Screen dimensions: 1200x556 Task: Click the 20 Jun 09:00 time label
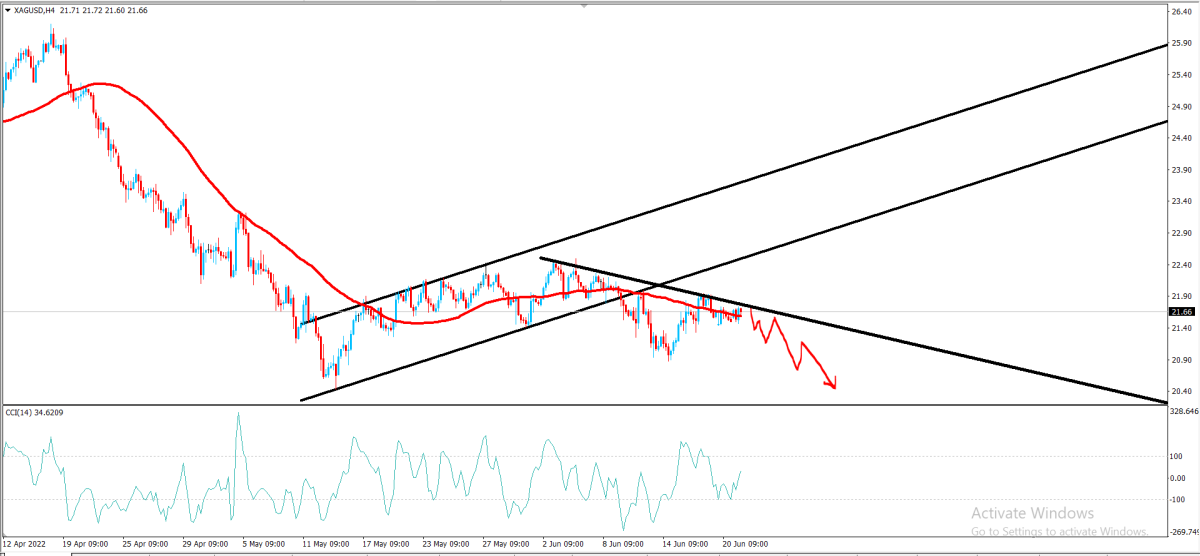745,544
